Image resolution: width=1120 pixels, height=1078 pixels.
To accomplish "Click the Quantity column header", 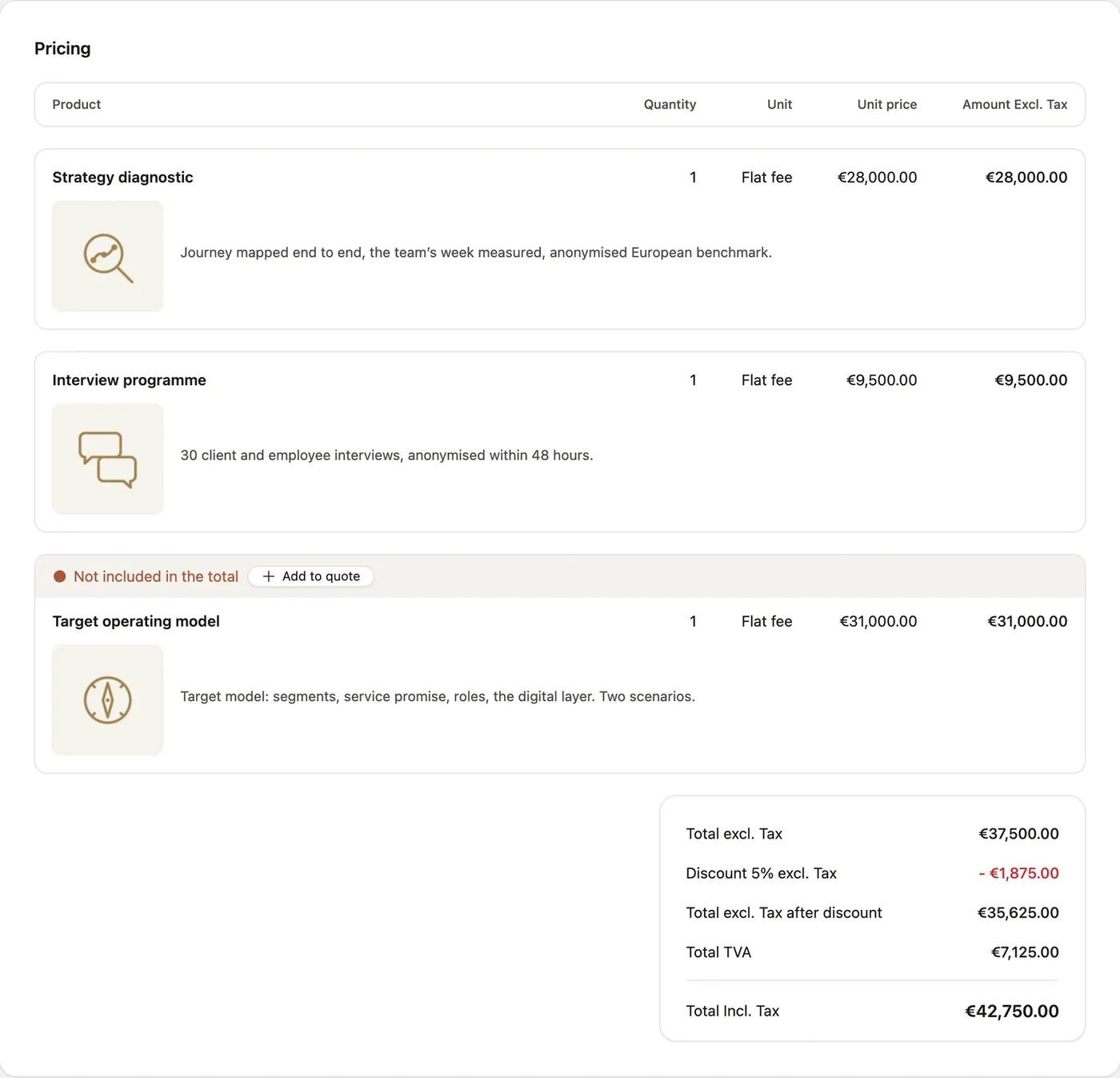I will point(670,105).
